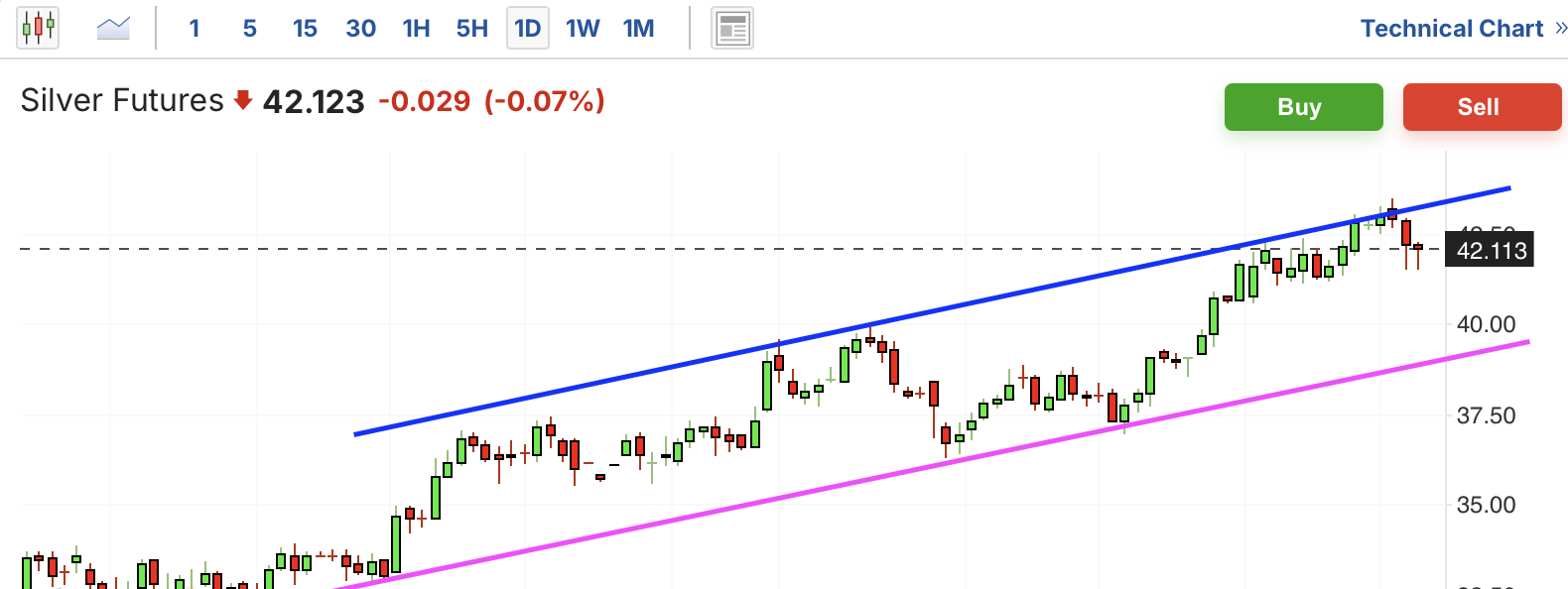
Task: Select the 5 minute timeframe
Action: [x=249, y=29]
